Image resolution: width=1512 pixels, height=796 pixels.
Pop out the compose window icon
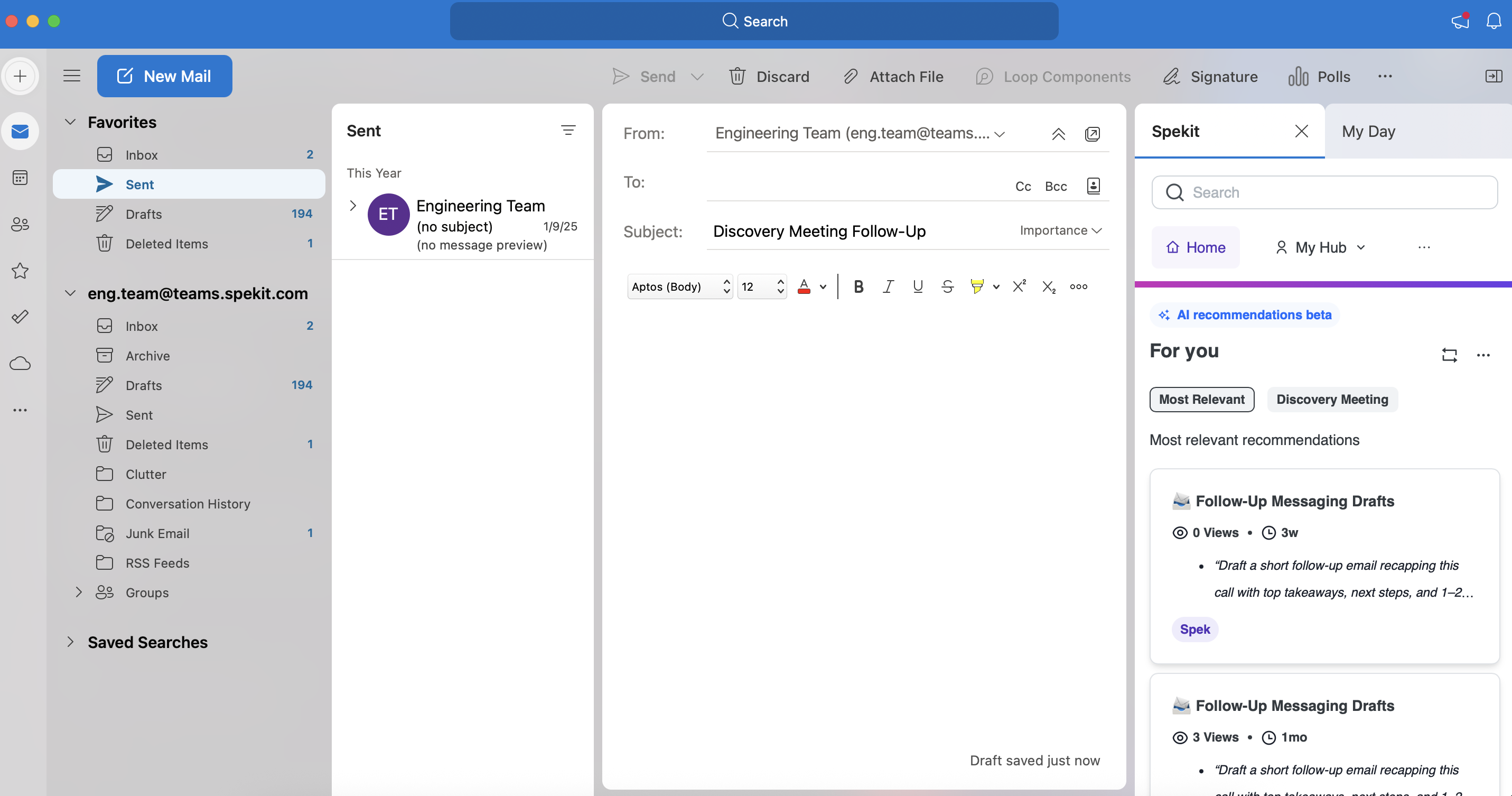point(1093,134)
